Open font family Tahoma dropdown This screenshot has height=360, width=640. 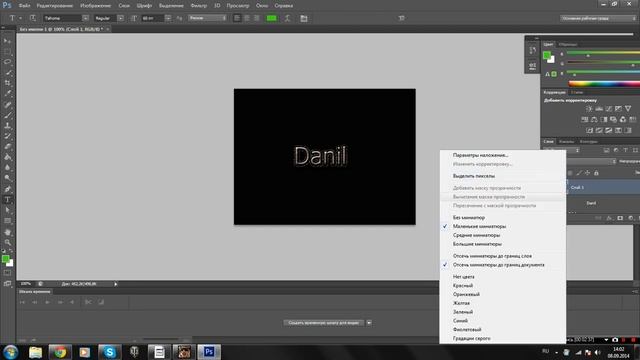(x=85, y=18)
